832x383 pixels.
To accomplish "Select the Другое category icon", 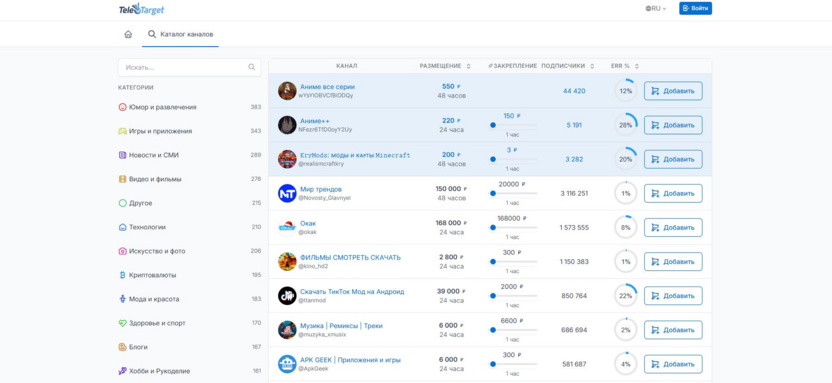I will [x=123, y=203].
